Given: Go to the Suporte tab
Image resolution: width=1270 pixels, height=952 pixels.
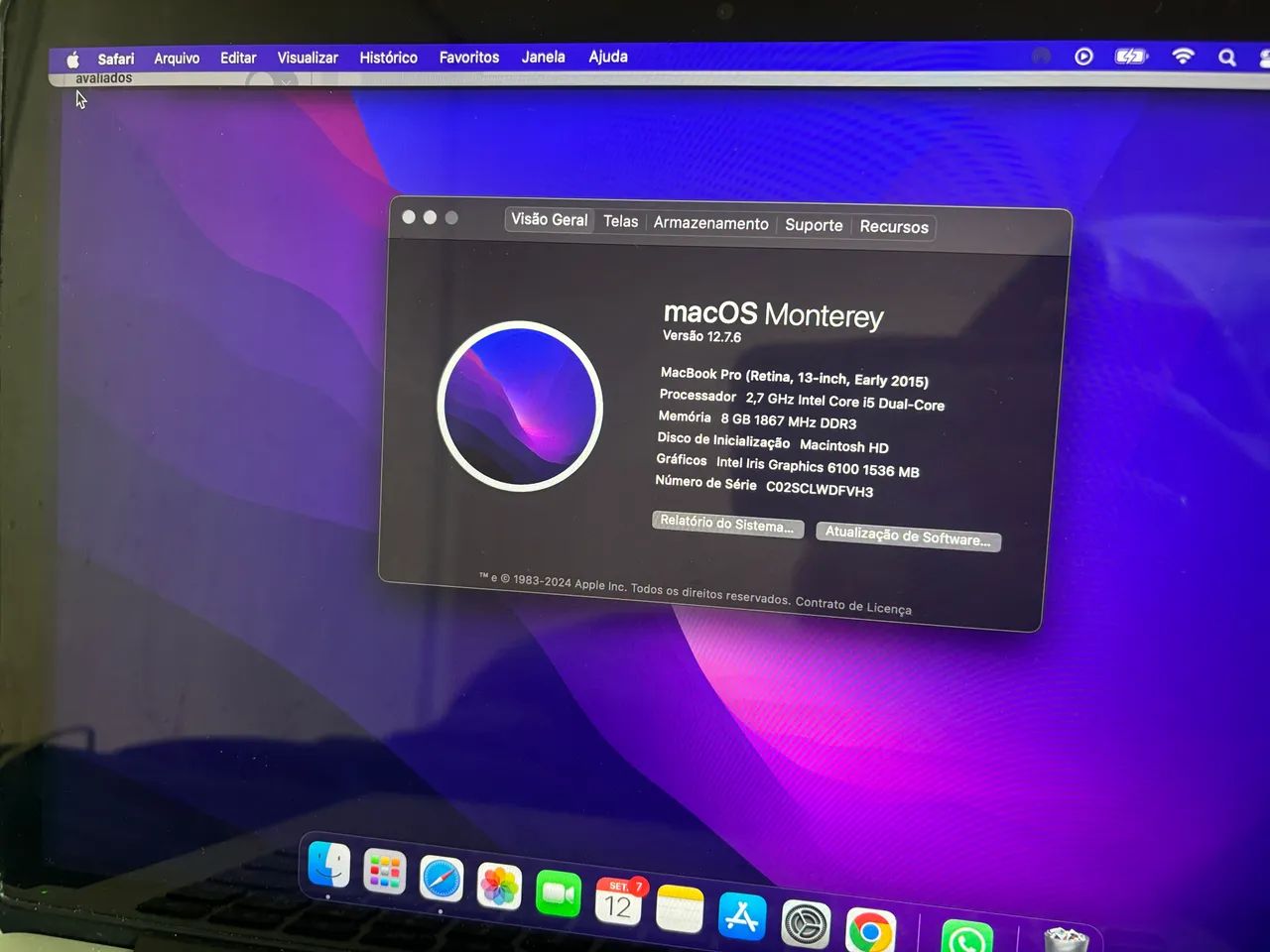Looking at the screenshot, I should pos(814,225).
